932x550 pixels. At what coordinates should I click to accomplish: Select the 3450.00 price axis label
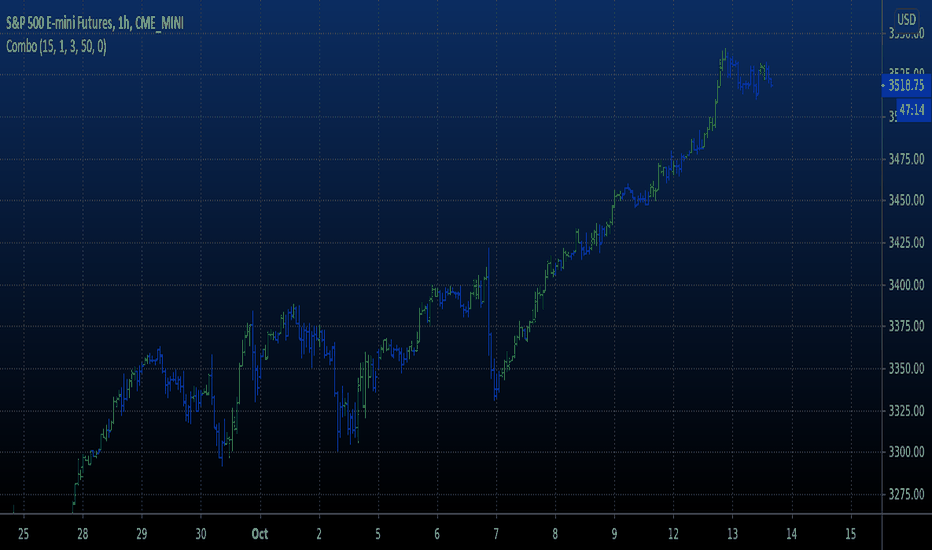(906, 200)
